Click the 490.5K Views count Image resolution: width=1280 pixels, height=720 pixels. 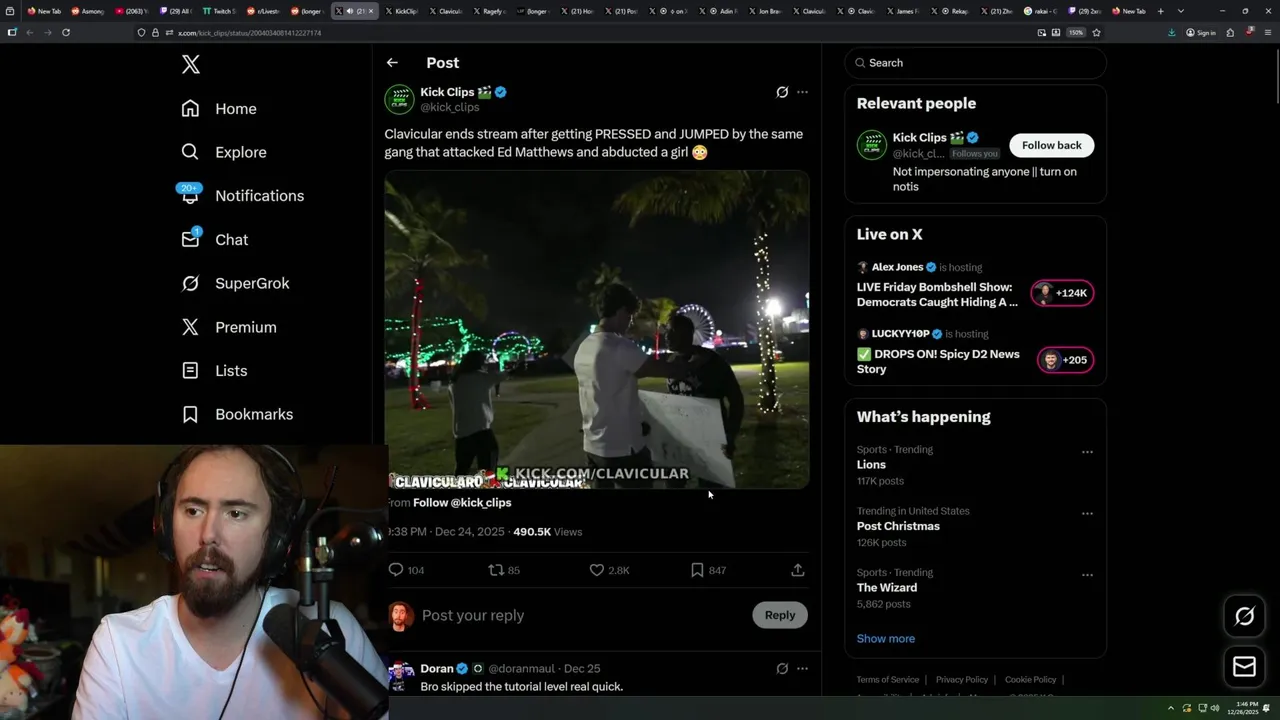click(x=547, y=532)
